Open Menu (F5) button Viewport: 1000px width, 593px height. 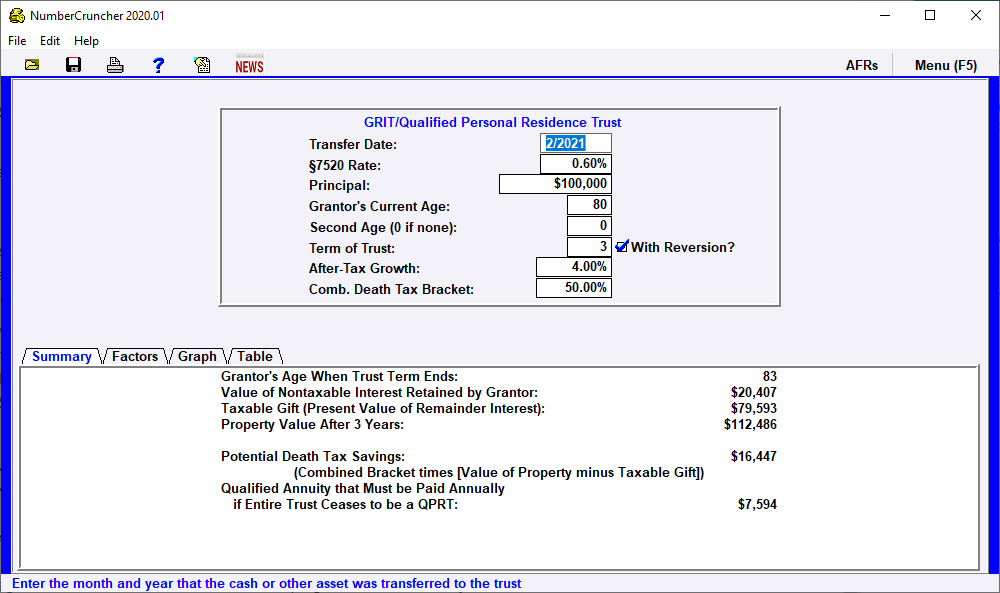click(x=946, y=65)
